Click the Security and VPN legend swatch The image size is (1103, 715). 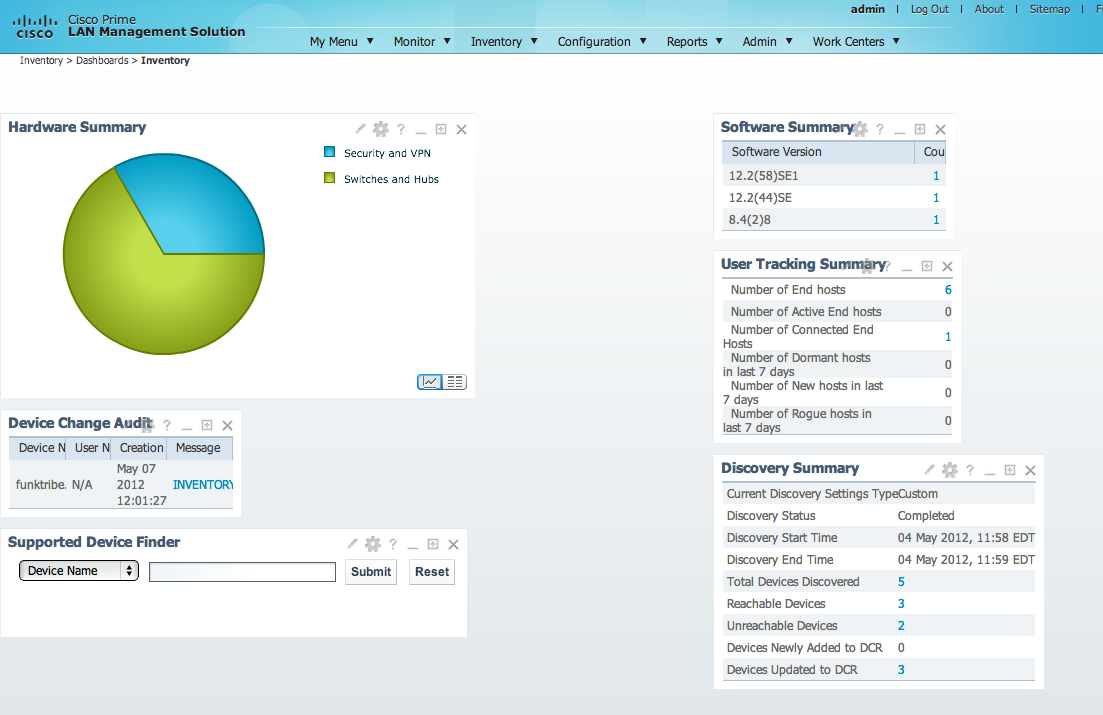330,153
